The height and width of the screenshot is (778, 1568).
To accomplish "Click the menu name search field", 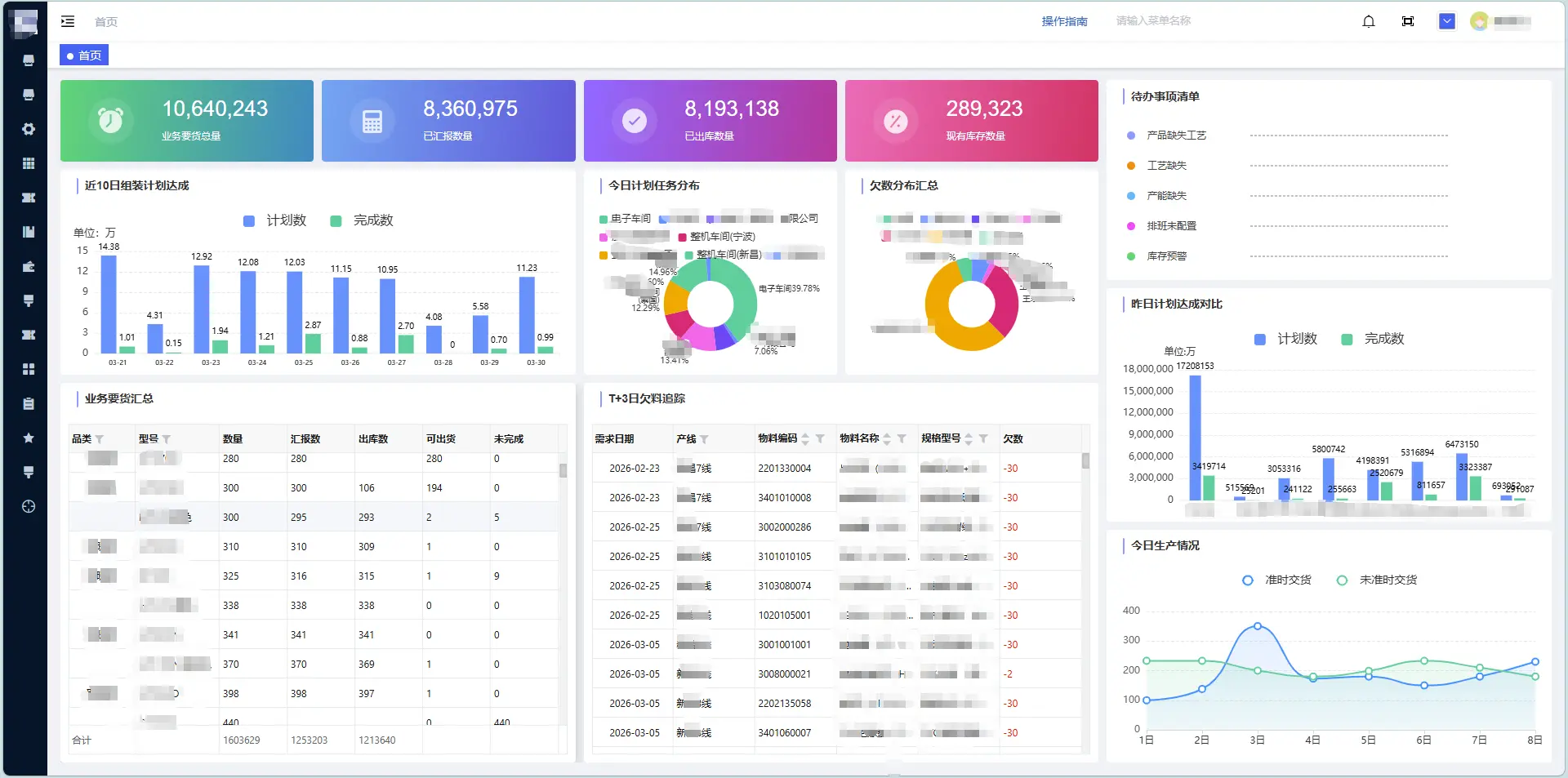I will 1153,21.
